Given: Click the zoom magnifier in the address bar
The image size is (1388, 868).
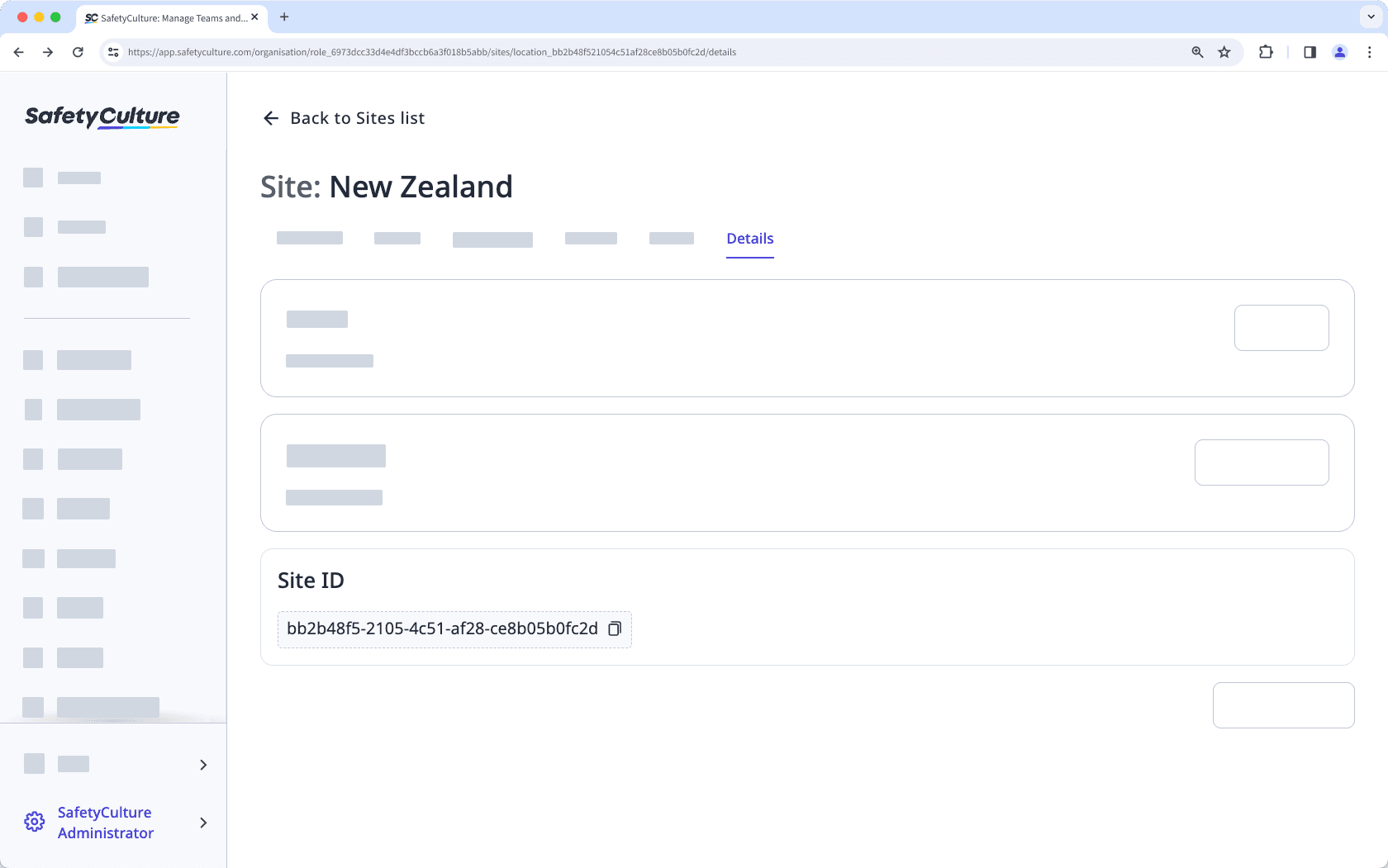Looking at the screenshot, I should pos(1196,51).
